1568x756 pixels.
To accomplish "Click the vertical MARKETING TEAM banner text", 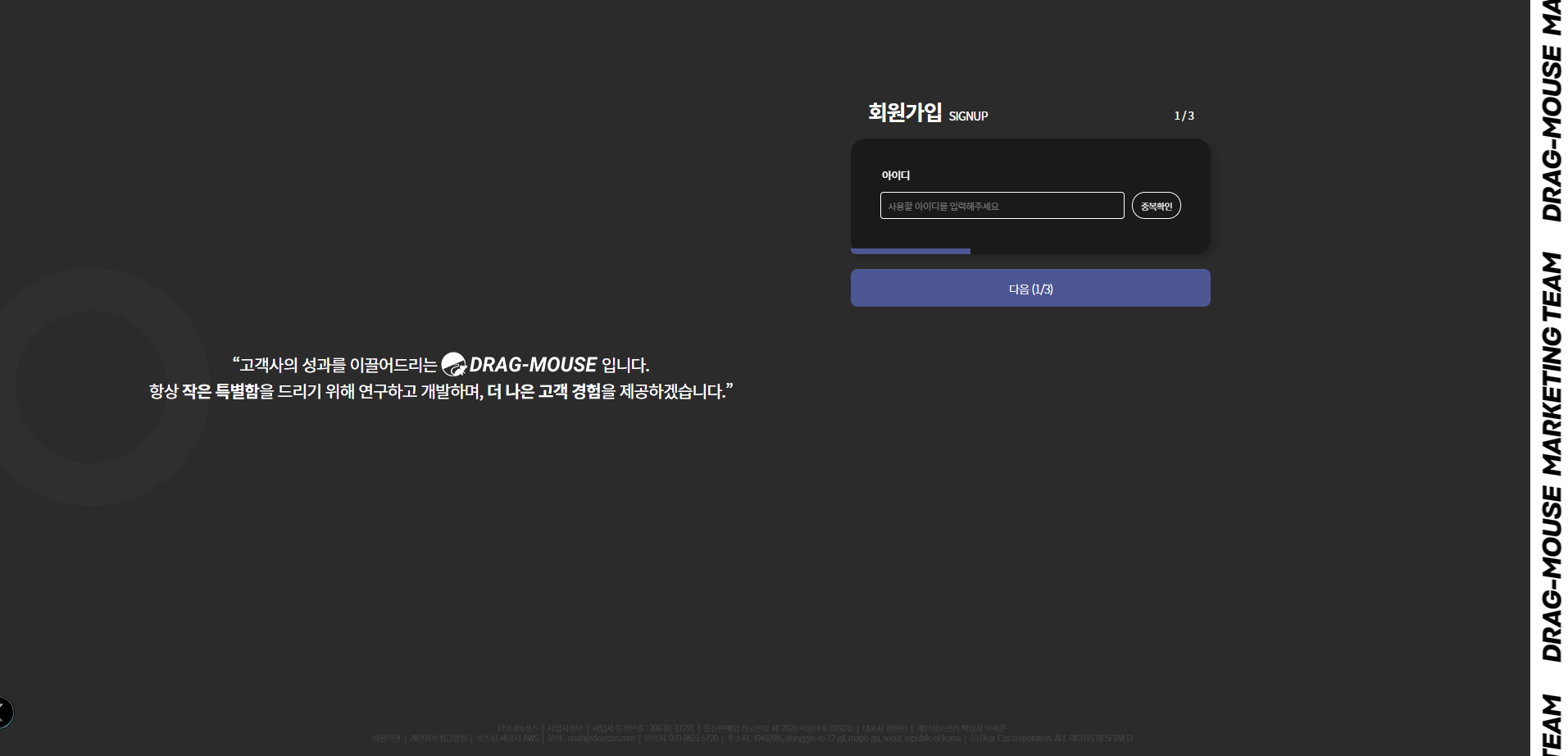I will coord(1552,364).
